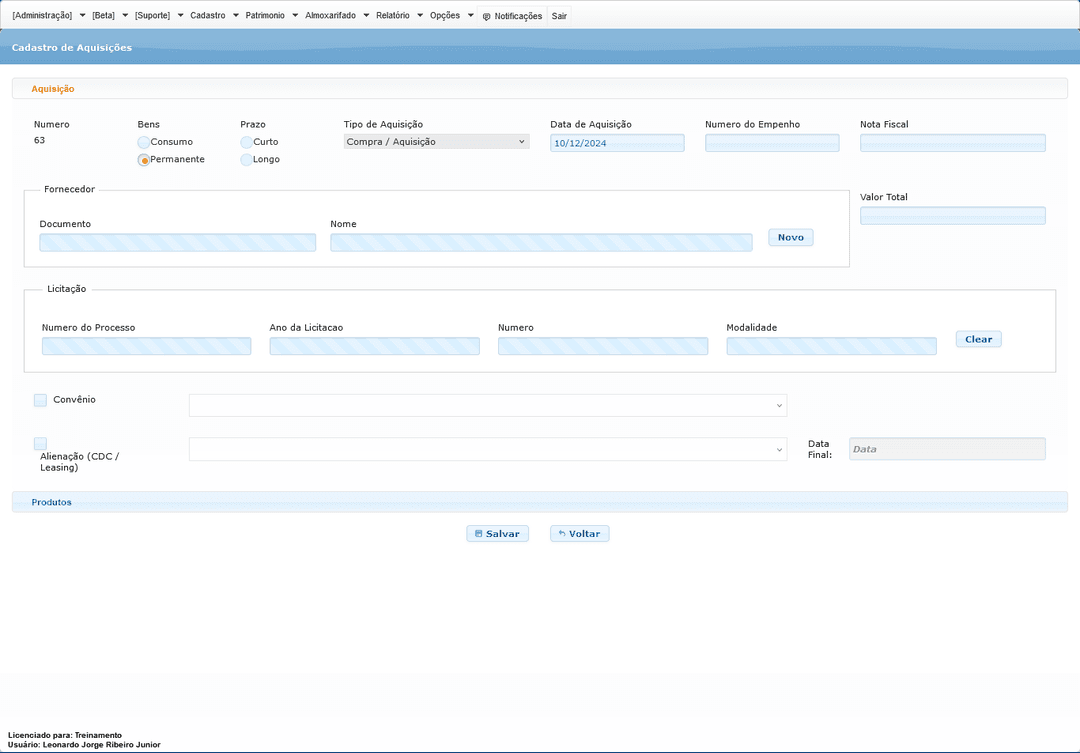This screenshot has height=753, width=1080.
Task: Click the arrow next to [Administração]
Action: [x=83, y=15]
